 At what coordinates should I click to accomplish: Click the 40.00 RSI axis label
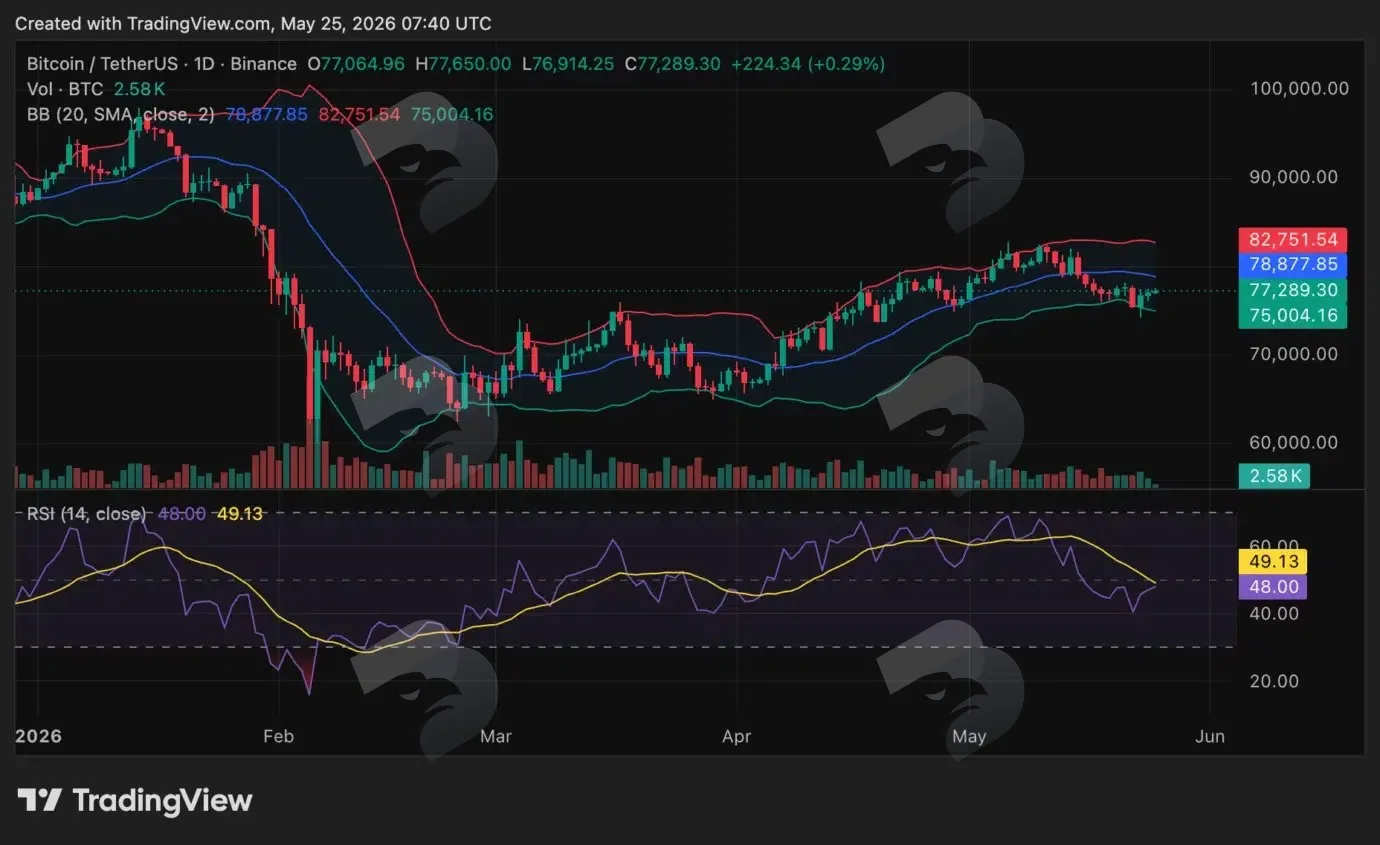click(x=1274, y=613)
